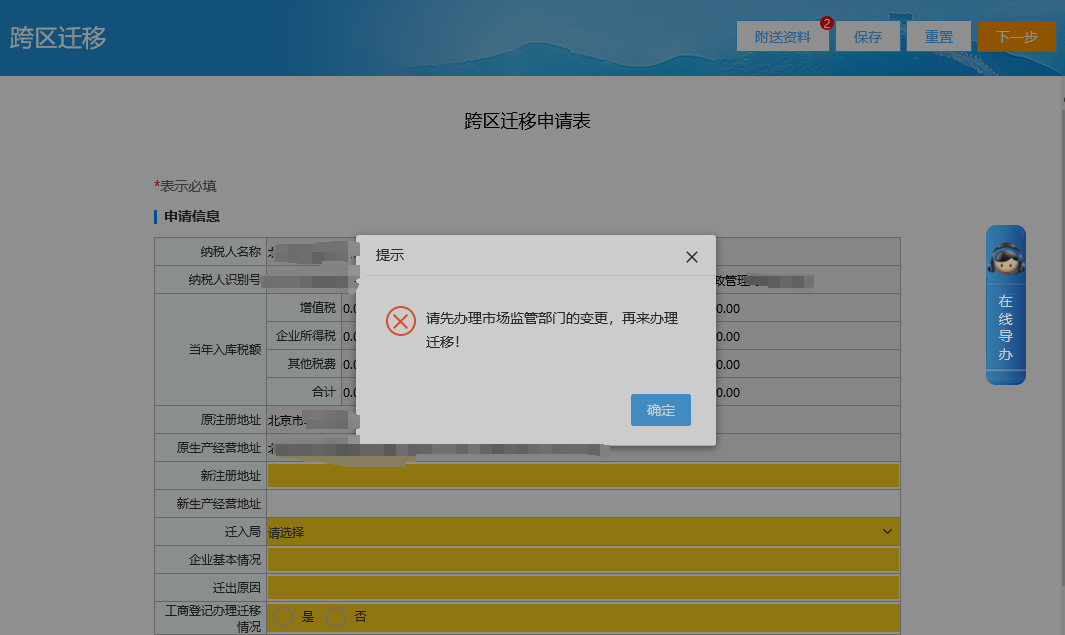Click the 新生产经营地址 input field

click(x=583, y=503)
